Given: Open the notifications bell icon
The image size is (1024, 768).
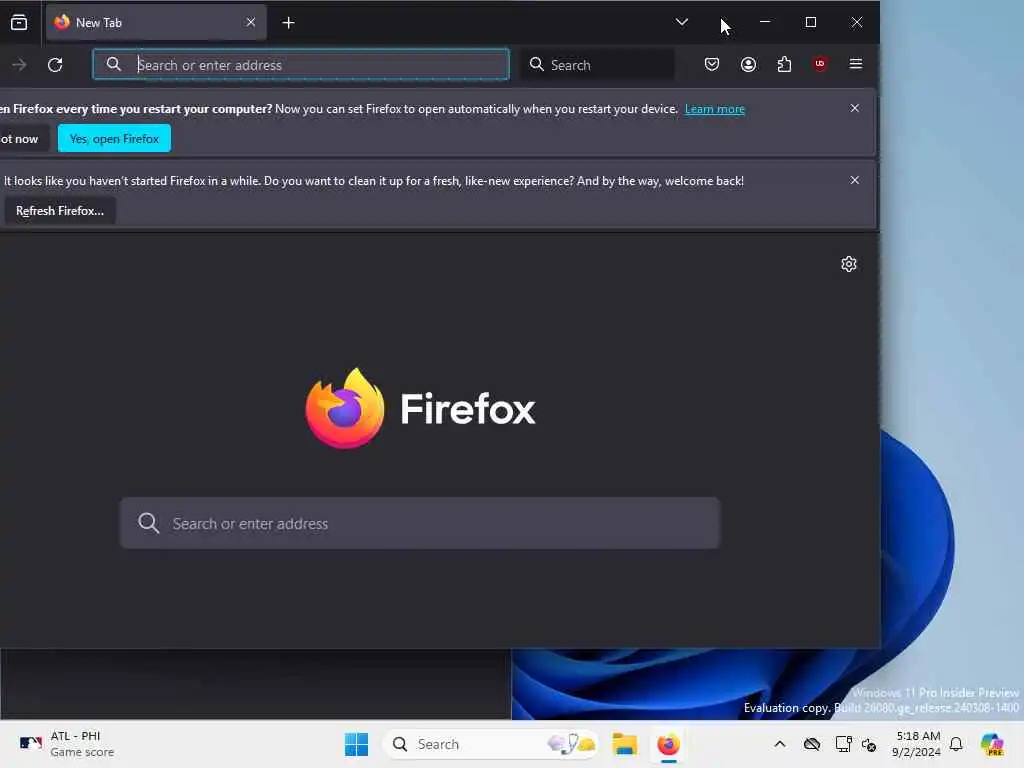Looking at the screenshot, I should (x=956, y=744).
